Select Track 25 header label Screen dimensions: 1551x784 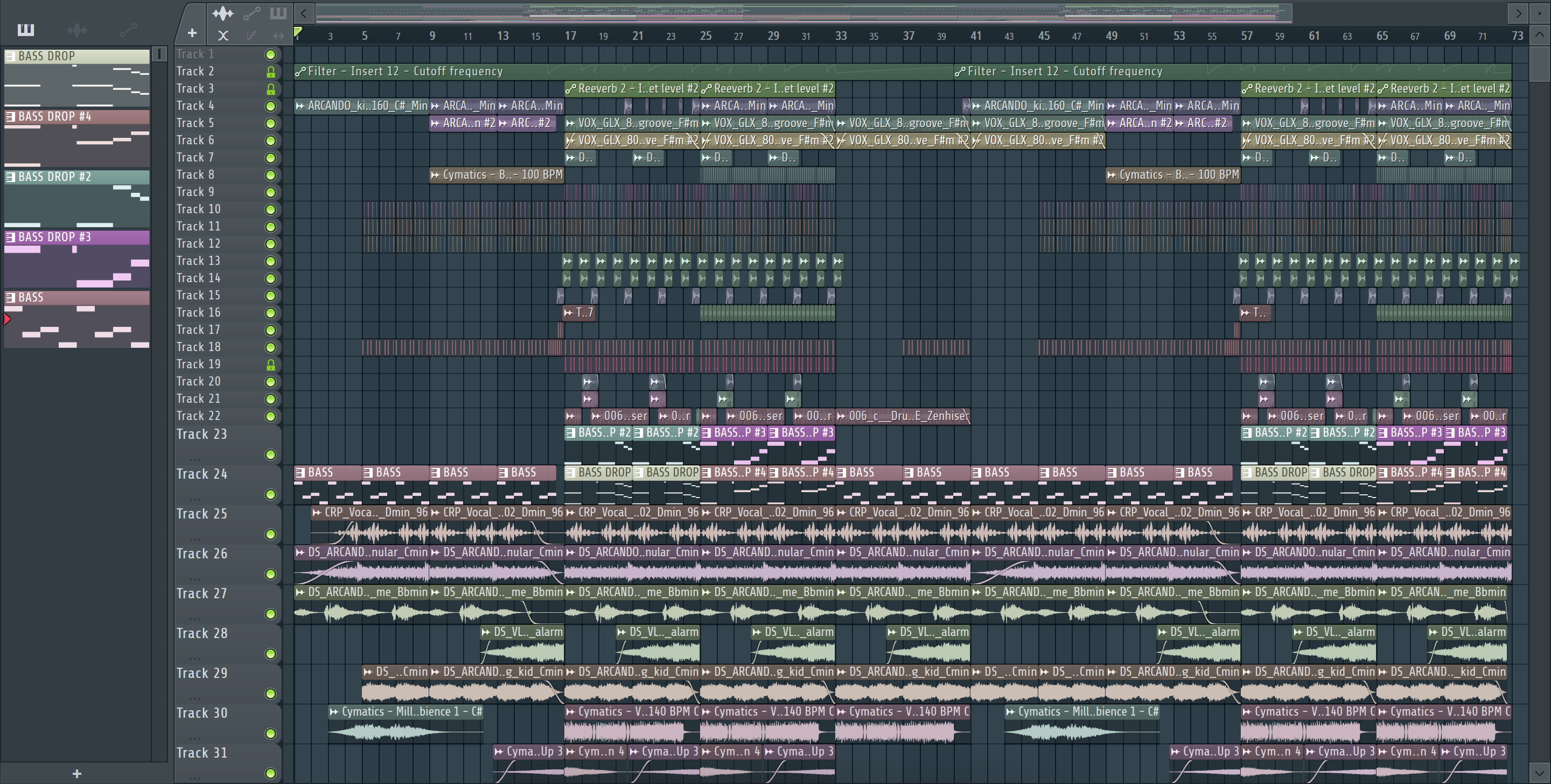tap(202, 514)
